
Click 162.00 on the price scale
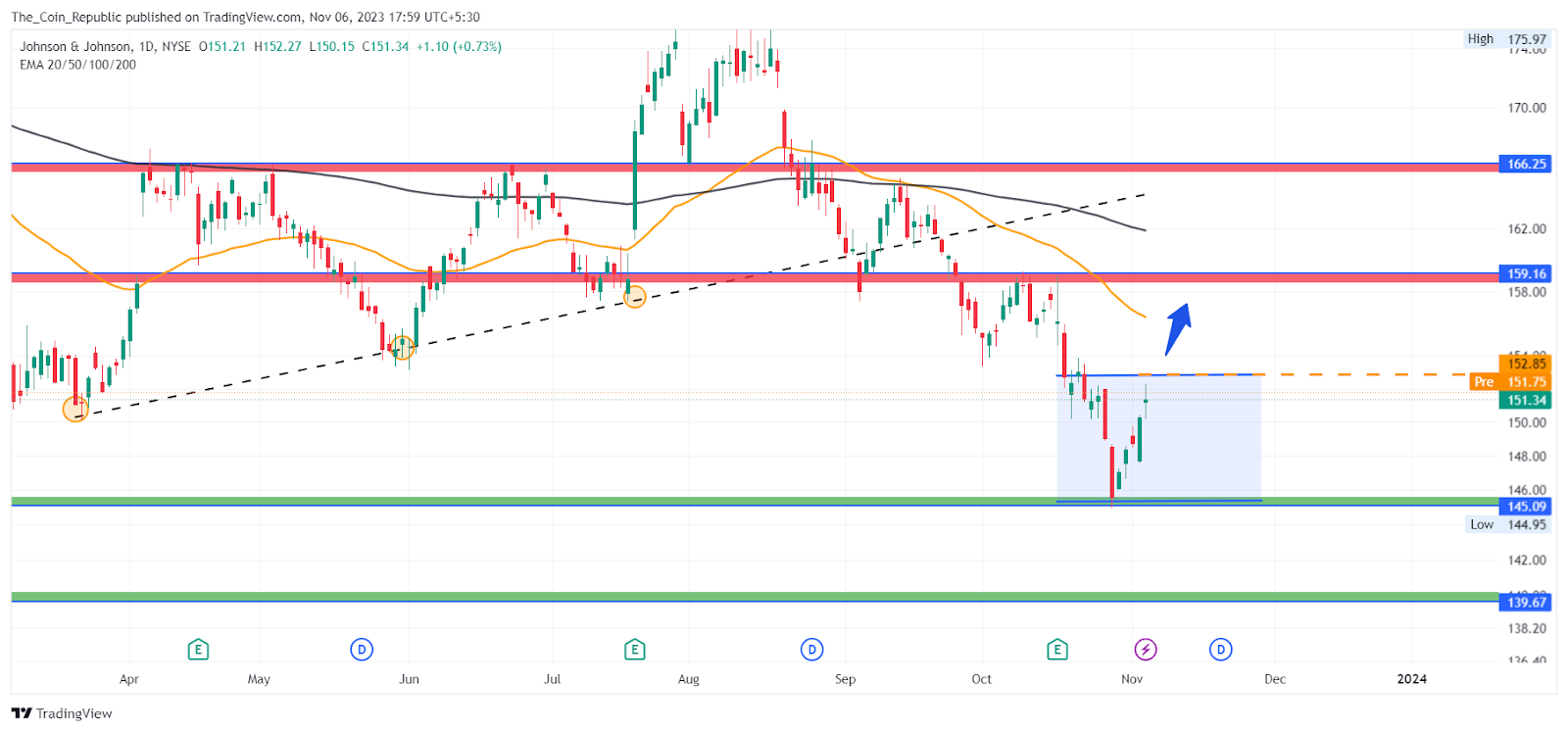[1527, 229]
